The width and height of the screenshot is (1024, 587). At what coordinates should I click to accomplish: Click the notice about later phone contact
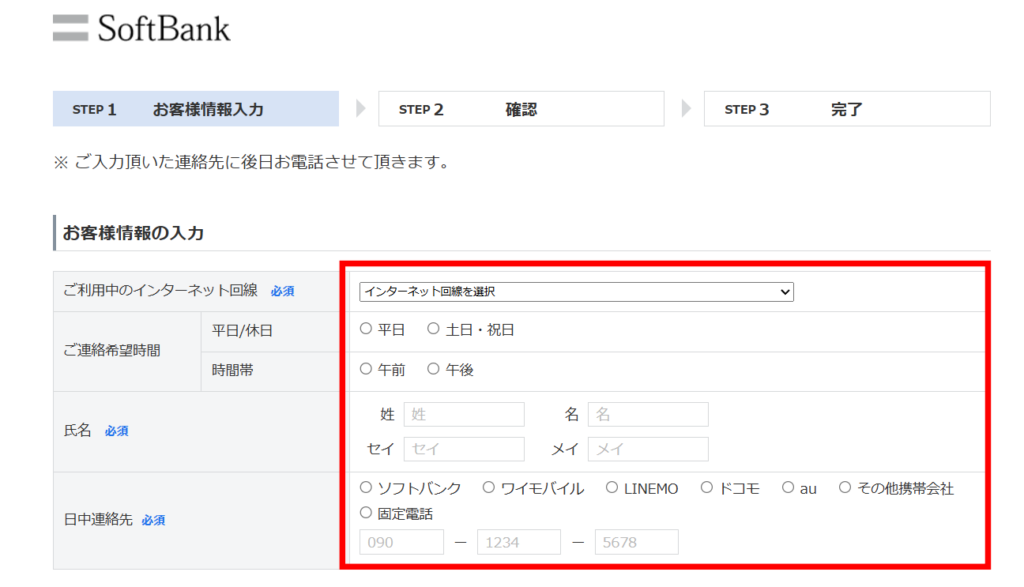[x=252, y=162]
